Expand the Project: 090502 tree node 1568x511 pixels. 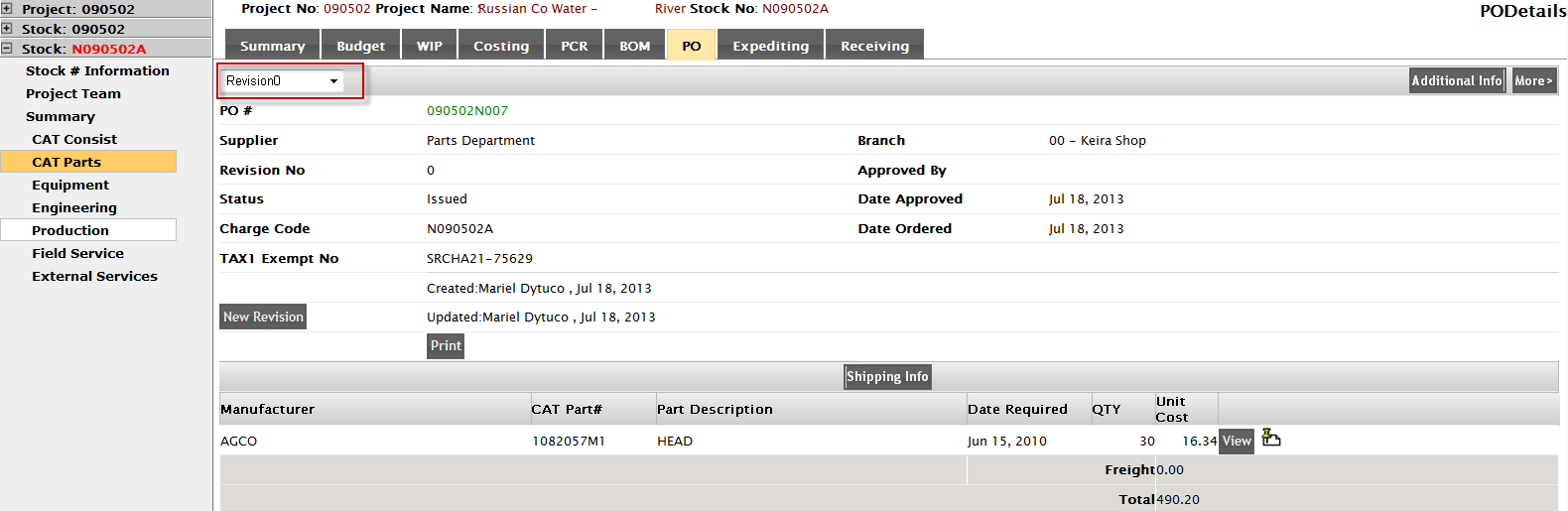(7, 9)
